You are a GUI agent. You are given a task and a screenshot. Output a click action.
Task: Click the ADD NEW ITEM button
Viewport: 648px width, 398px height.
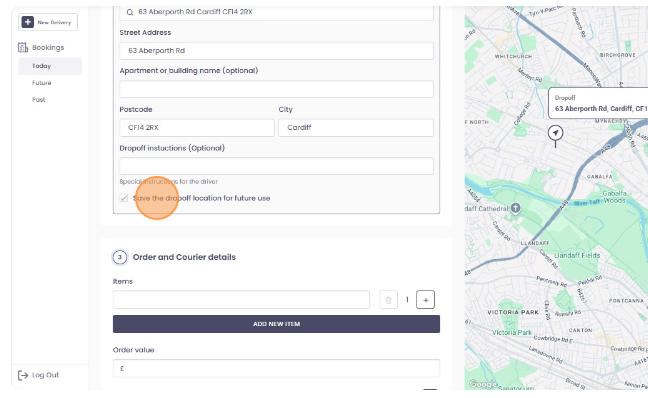tap(276, 324)
